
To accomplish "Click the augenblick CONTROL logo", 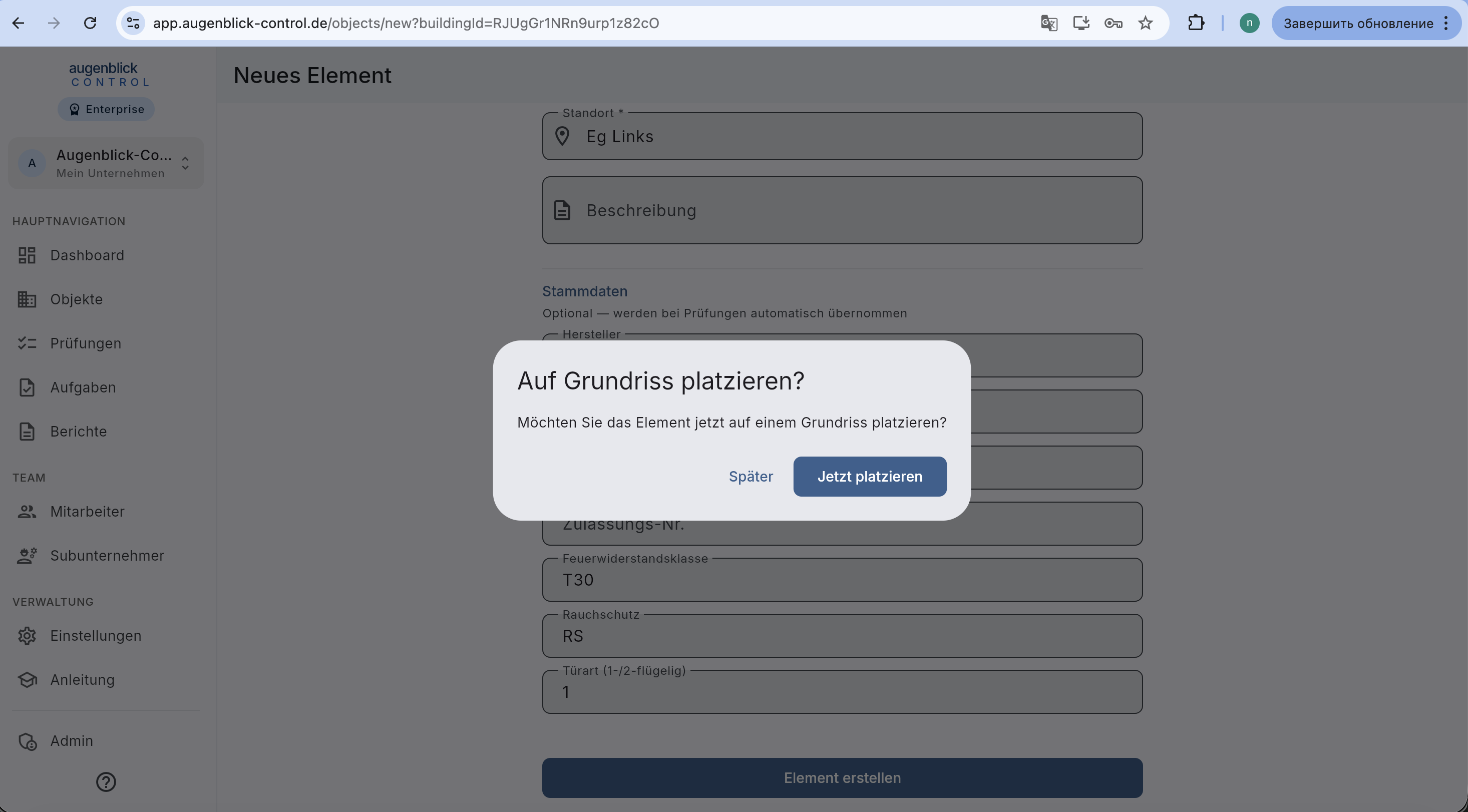I will 110,75.
